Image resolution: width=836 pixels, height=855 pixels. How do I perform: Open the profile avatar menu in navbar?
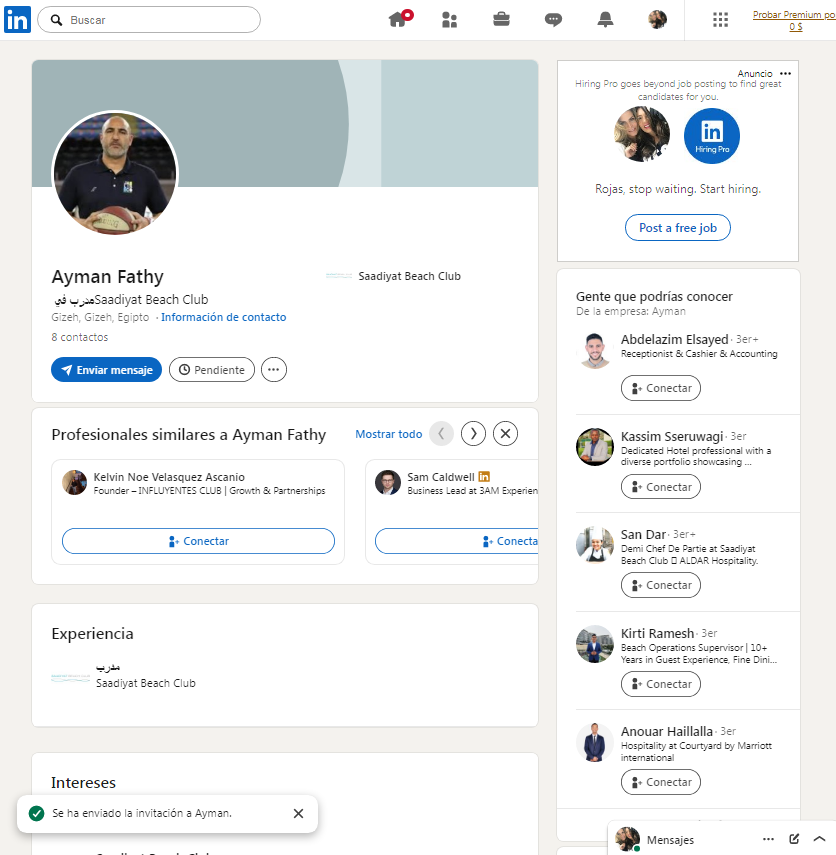[x=657, y=20]
